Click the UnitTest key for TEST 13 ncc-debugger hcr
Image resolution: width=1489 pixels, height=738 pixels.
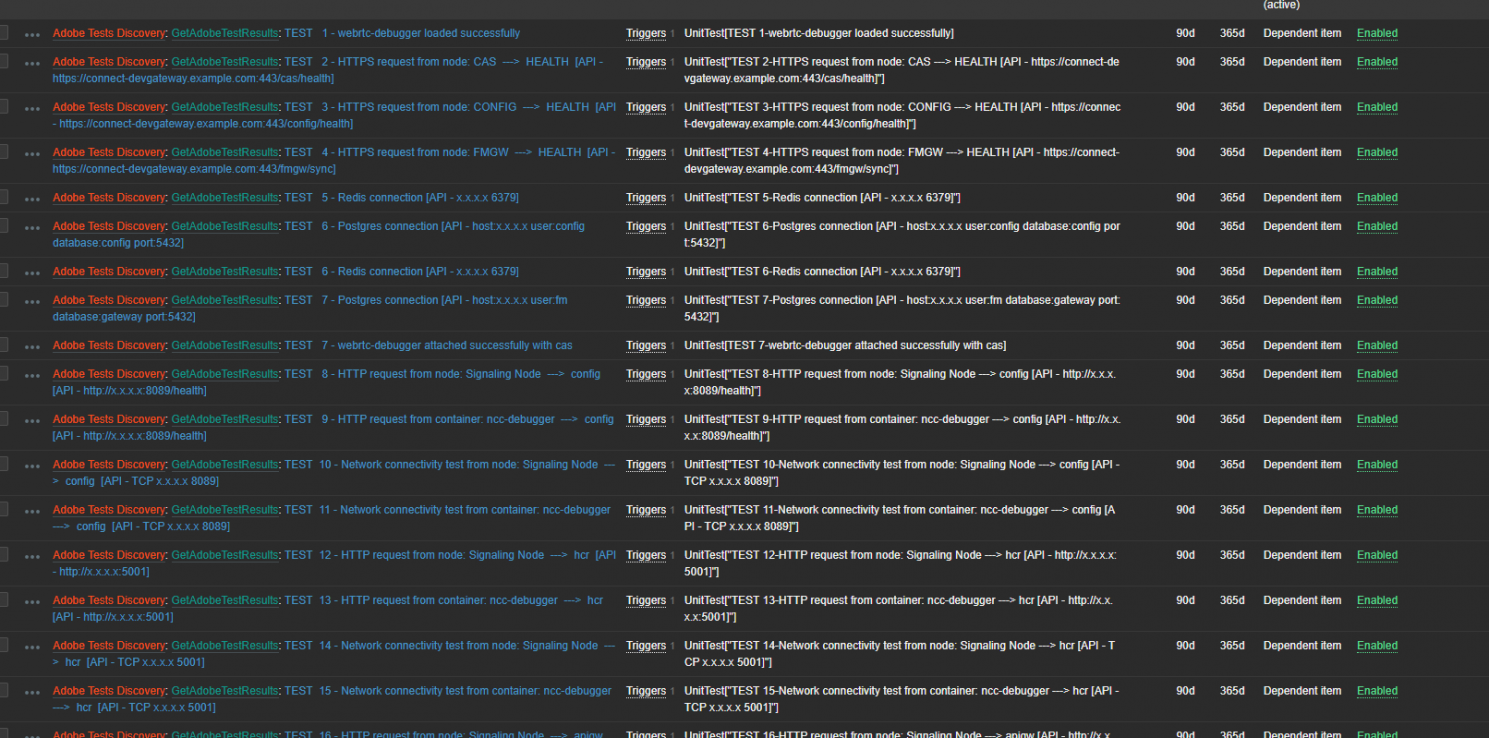(899, 608)
